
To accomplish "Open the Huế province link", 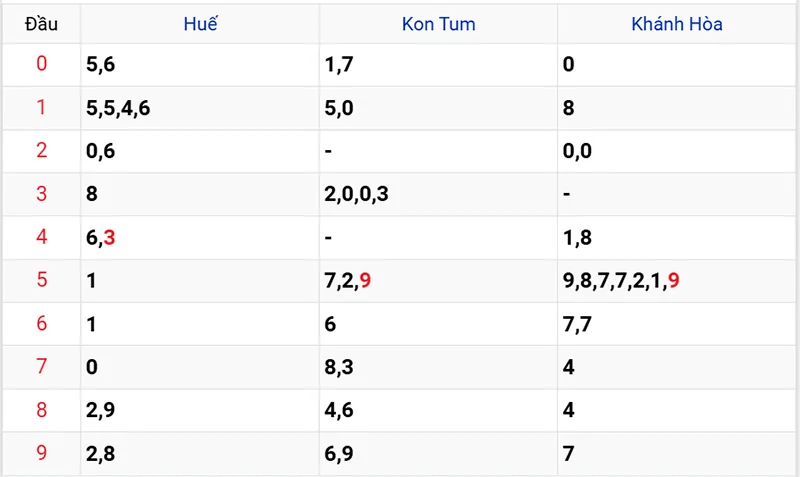I will click(x=200, y=24).
